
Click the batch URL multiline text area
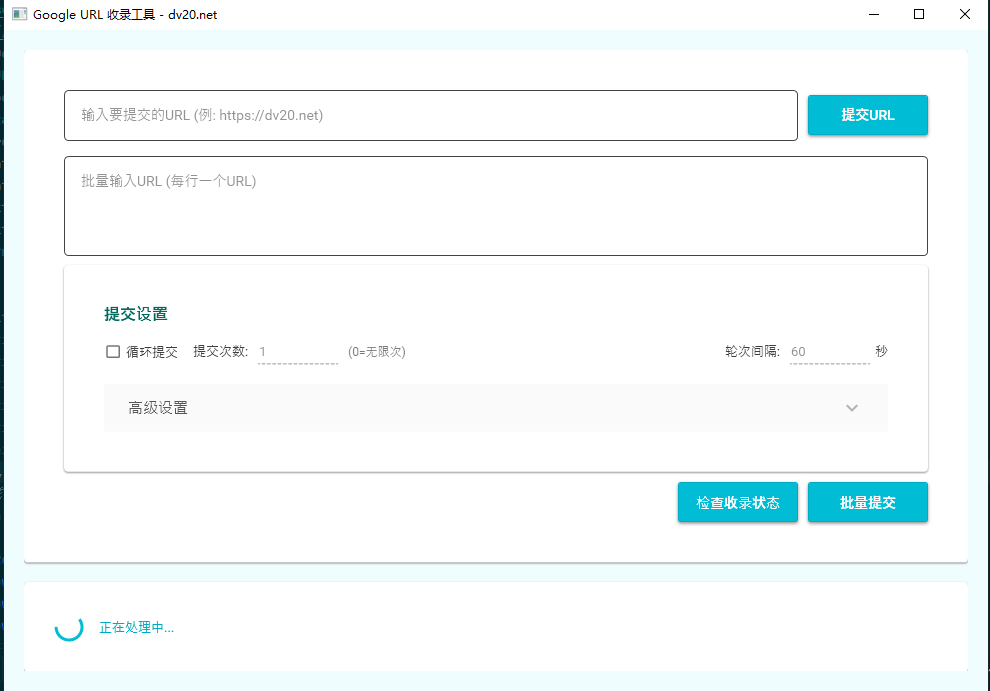(496, 205)
